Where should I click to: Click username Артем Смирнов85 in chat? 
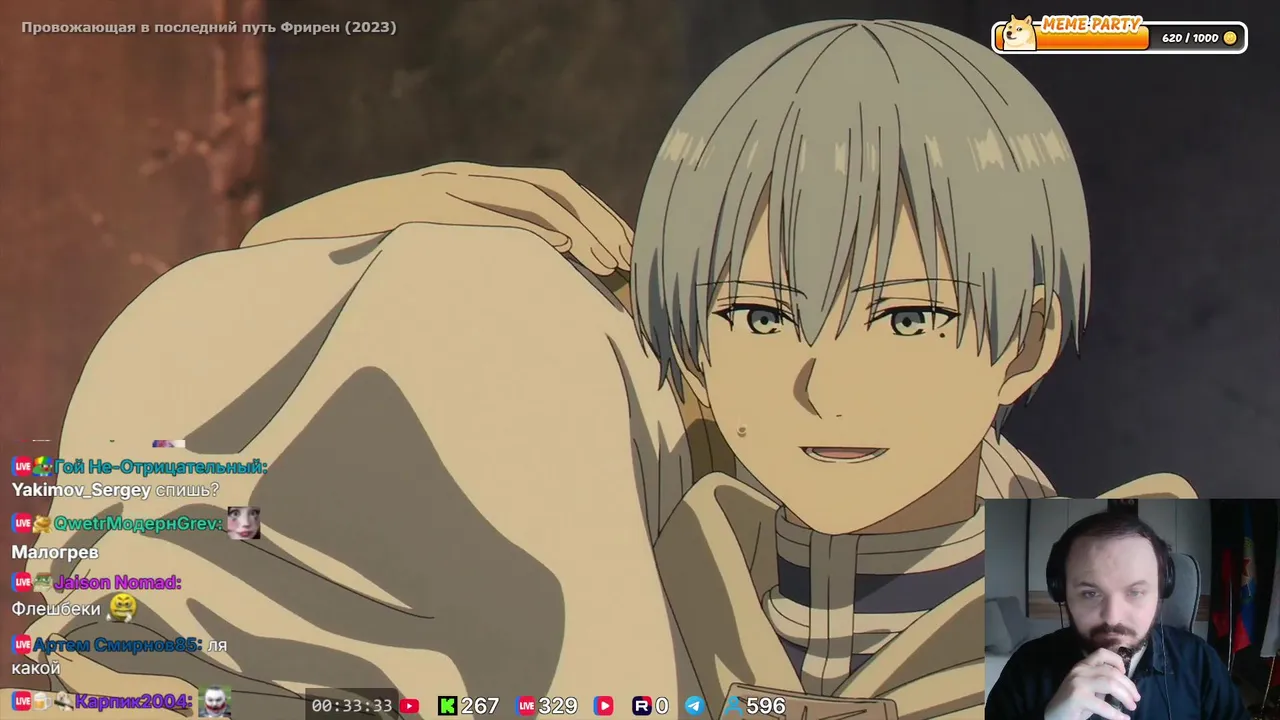click(117, 645)
